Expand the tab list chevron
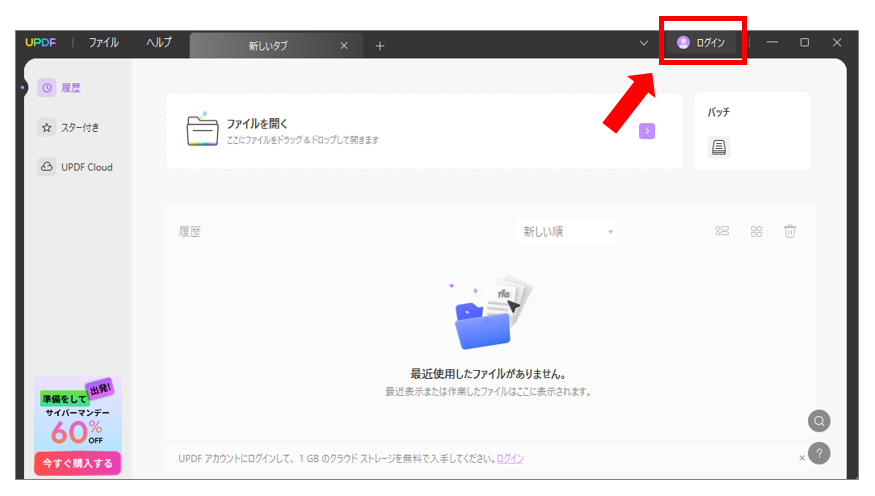The height and width of the screenshot is (496, 875). 643,43
